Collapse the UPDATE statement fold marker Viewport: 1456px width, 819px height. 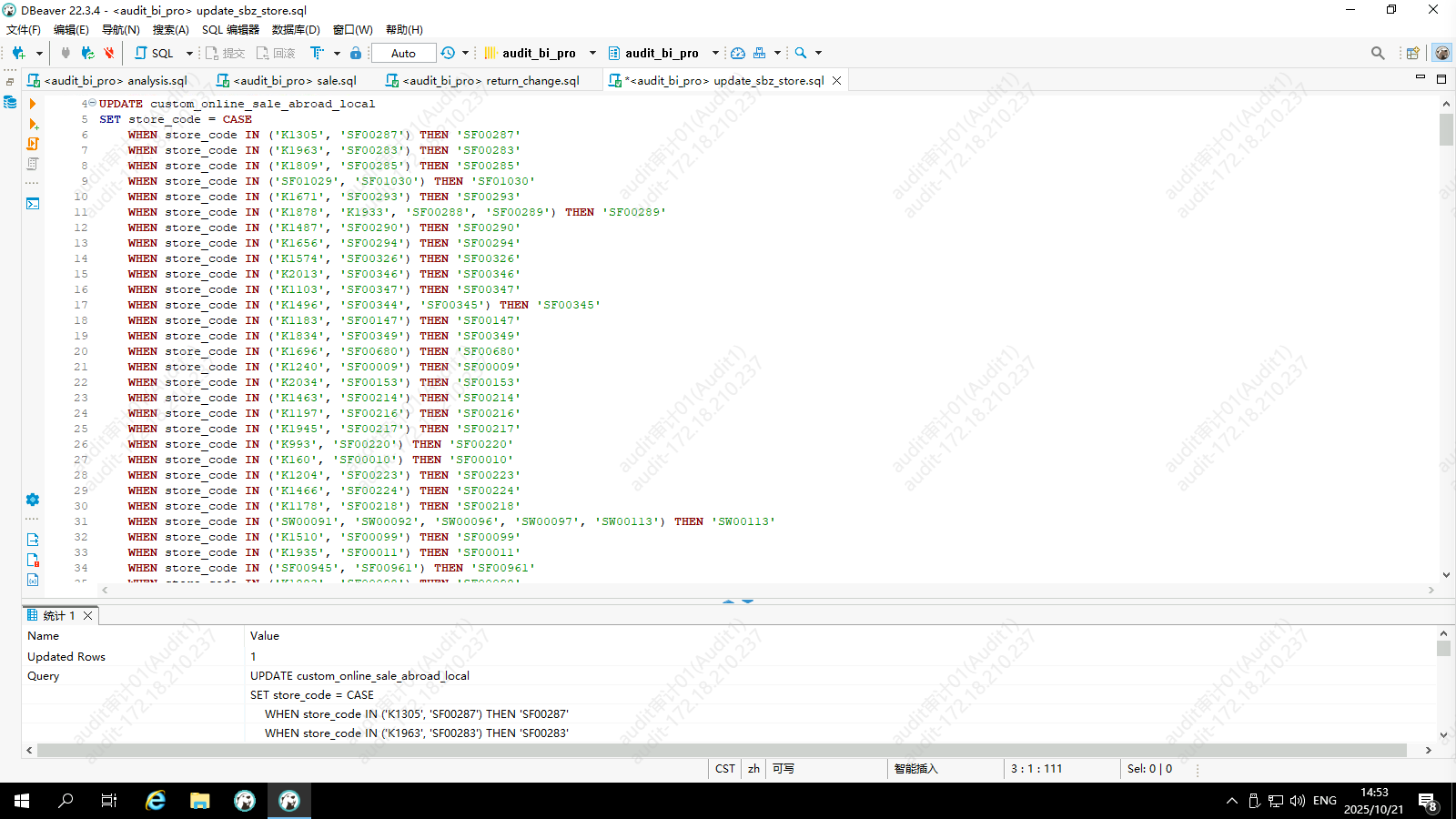[92, 104]
